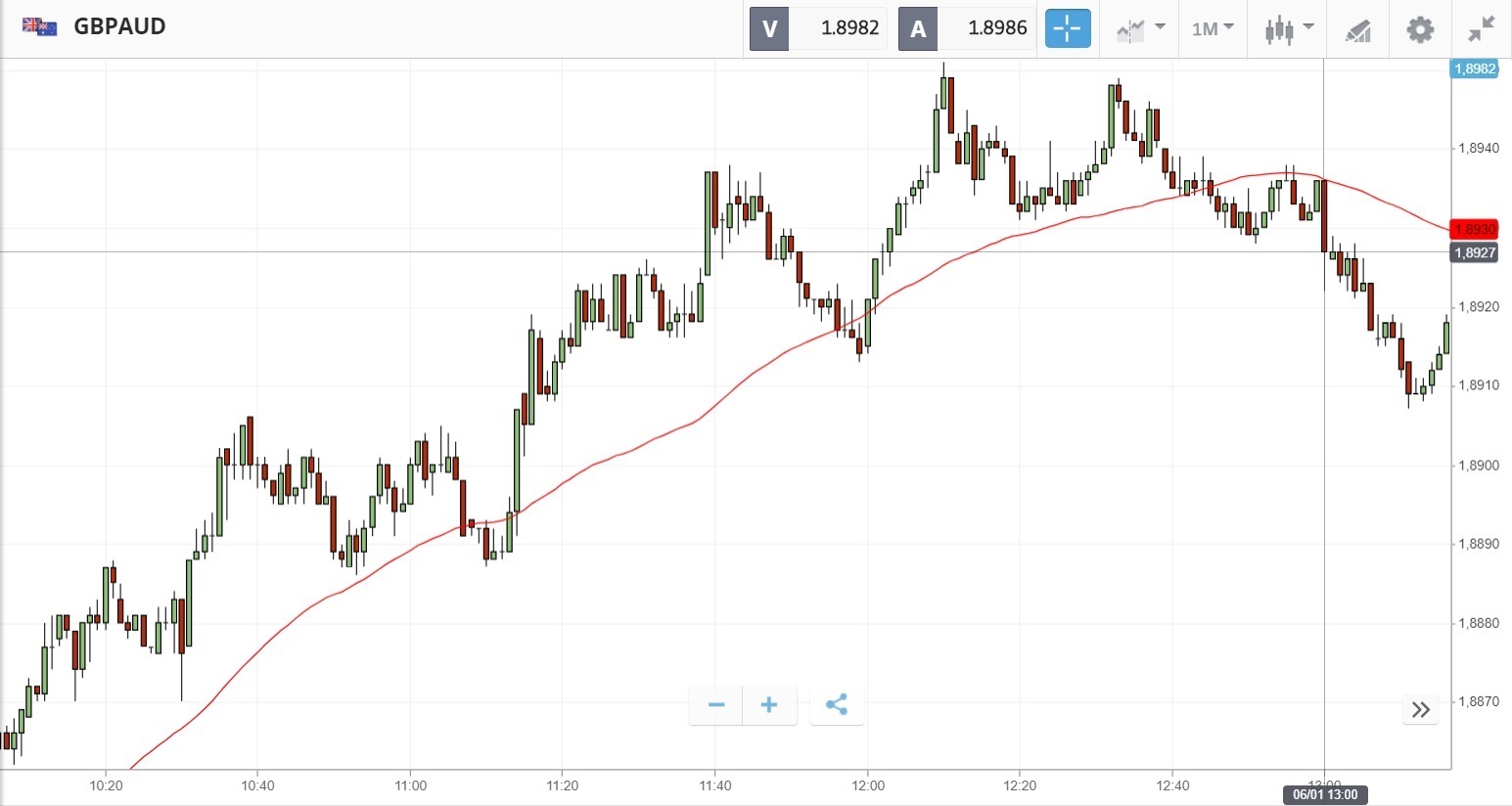The width and height of the screenshot is (1512, 806).
Task: Open the 1M timeframe dropdown
Action: point(1213,28)
